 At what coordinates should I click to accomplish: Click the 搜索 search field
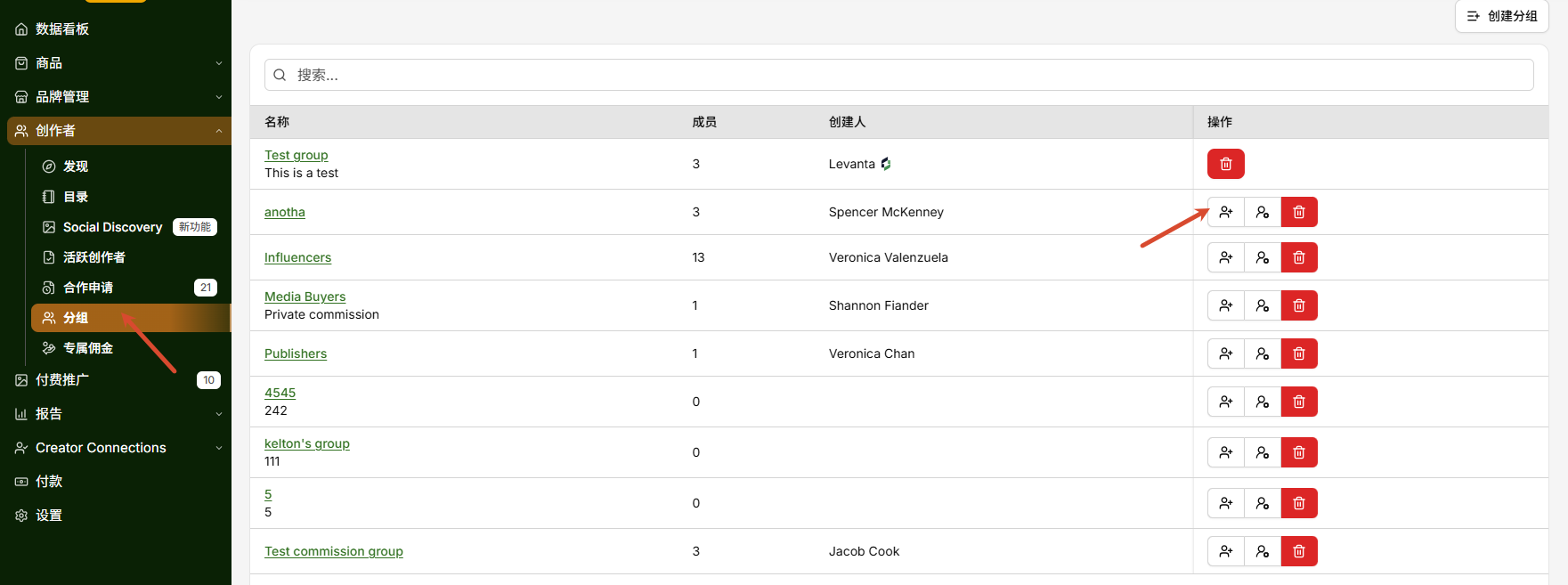(899, 75)
